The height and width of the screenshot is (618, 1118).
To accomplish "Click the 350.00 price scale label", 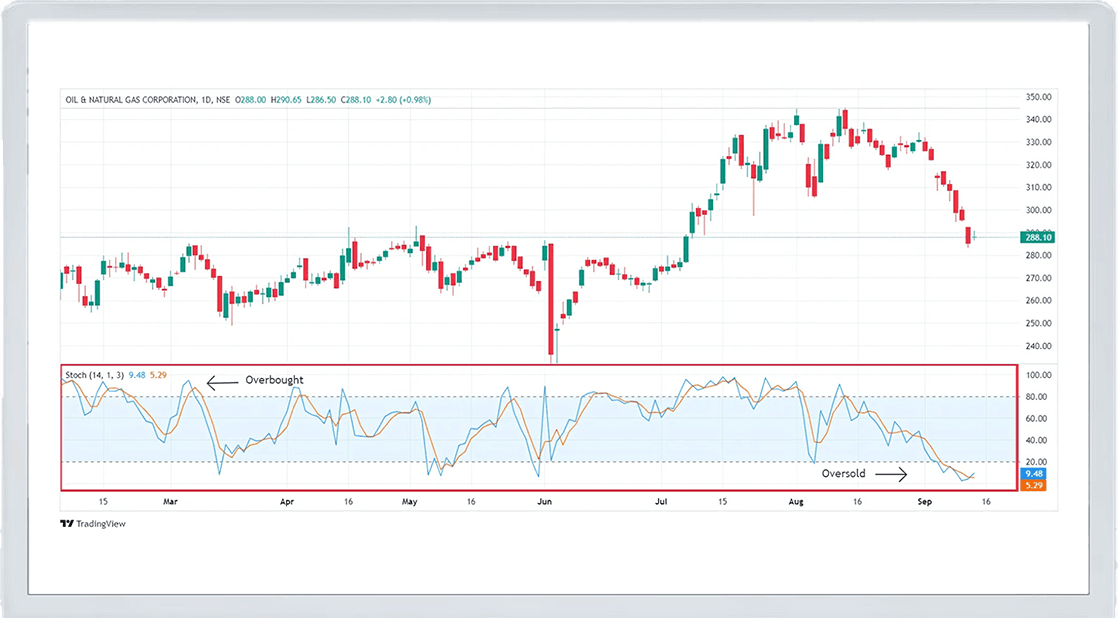I will [1037, 97].
